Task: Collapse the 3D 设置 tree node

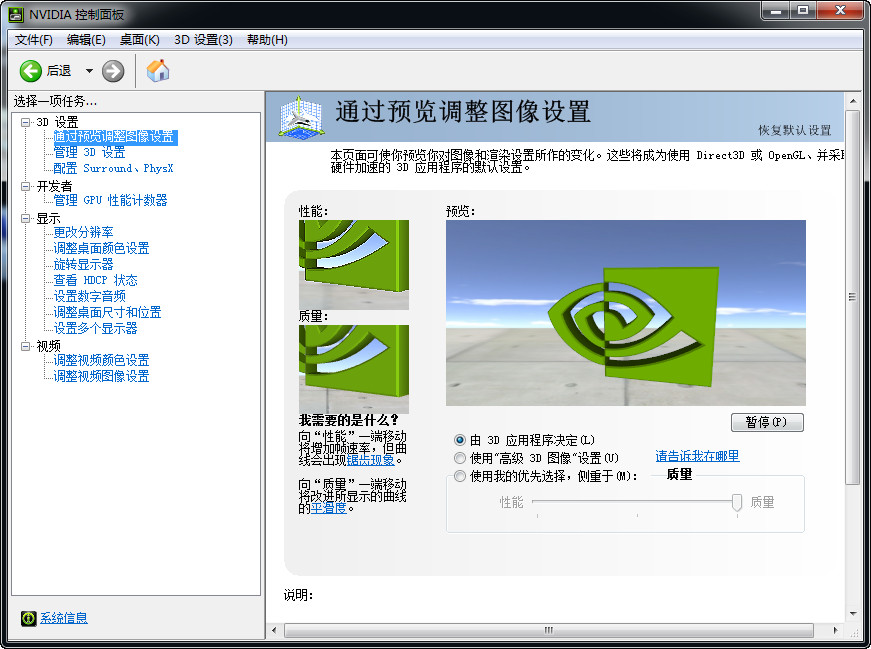Action: pyautogui.click(x=26, y=122)
